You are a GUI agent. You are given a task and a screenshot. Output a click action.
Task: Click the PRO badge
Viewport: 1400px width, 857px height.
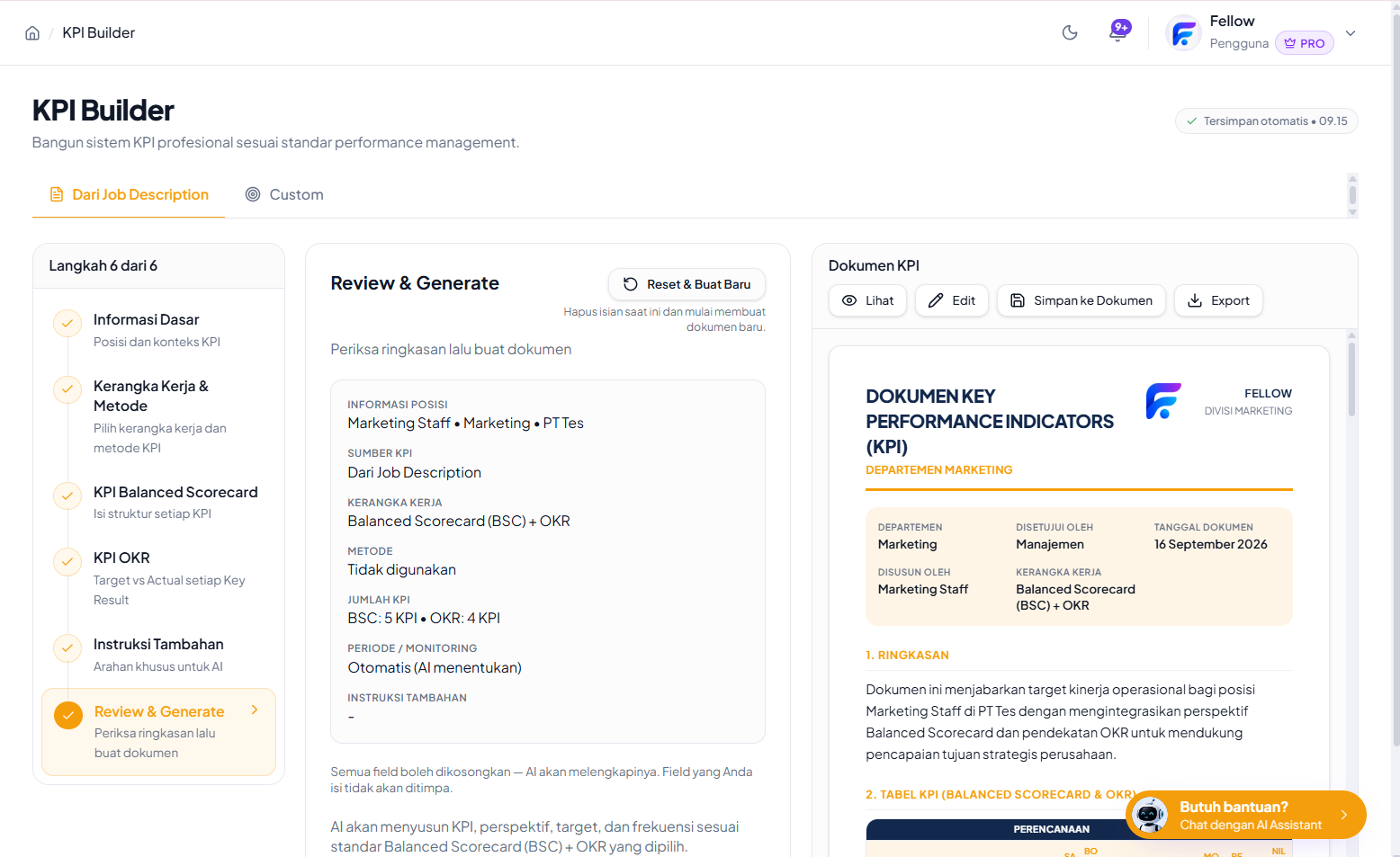pyautogui.click(x=1304, y=43)
